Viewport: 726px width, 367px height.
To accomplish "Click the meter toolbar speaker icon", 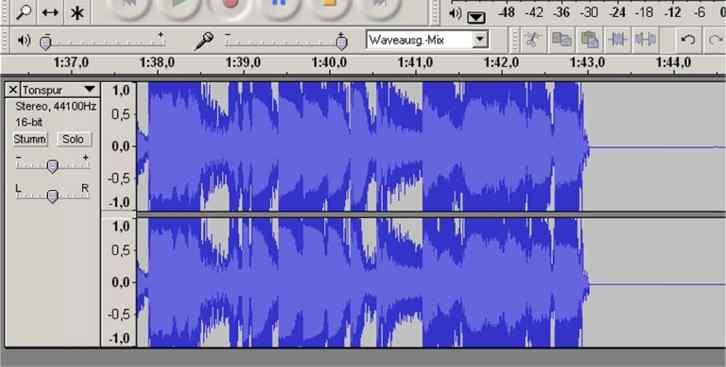I will pyautogui.click(x=456, y=14).
